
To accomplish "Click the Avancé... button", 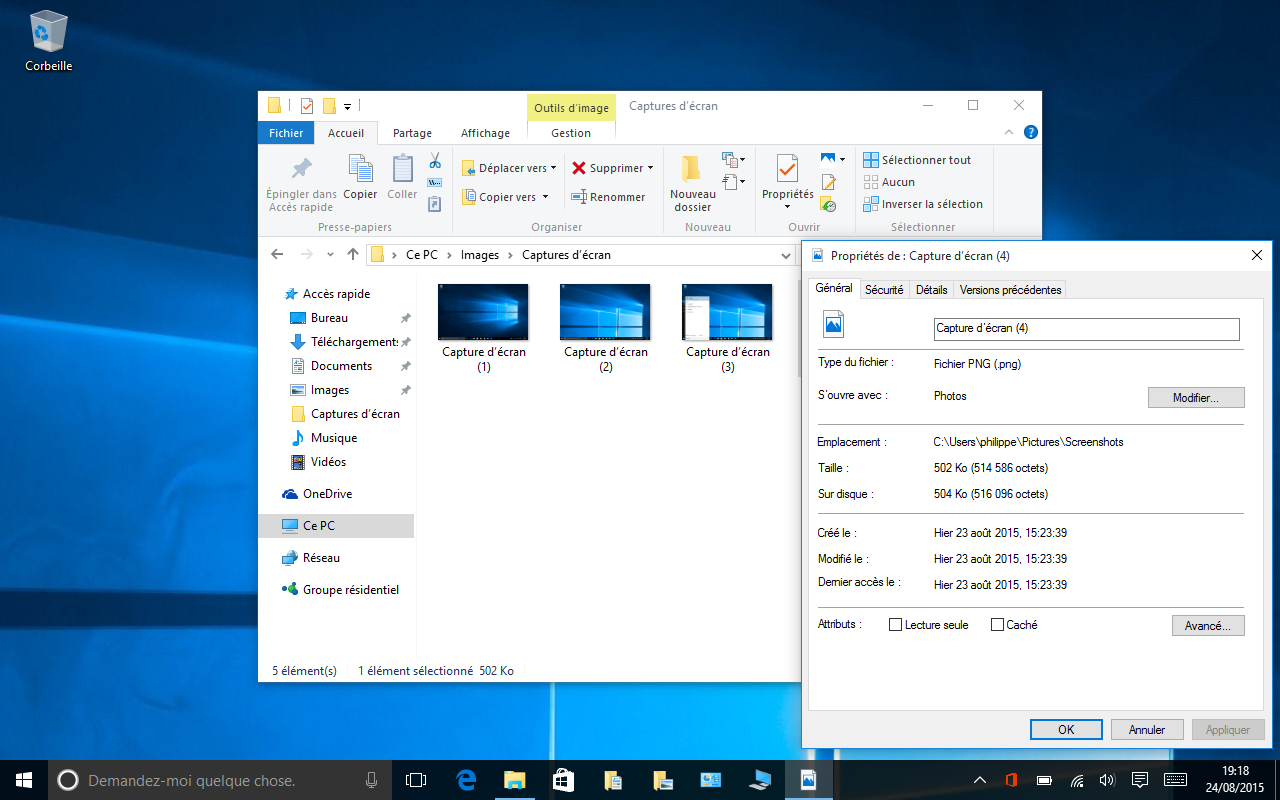I will click(1208, 626).
